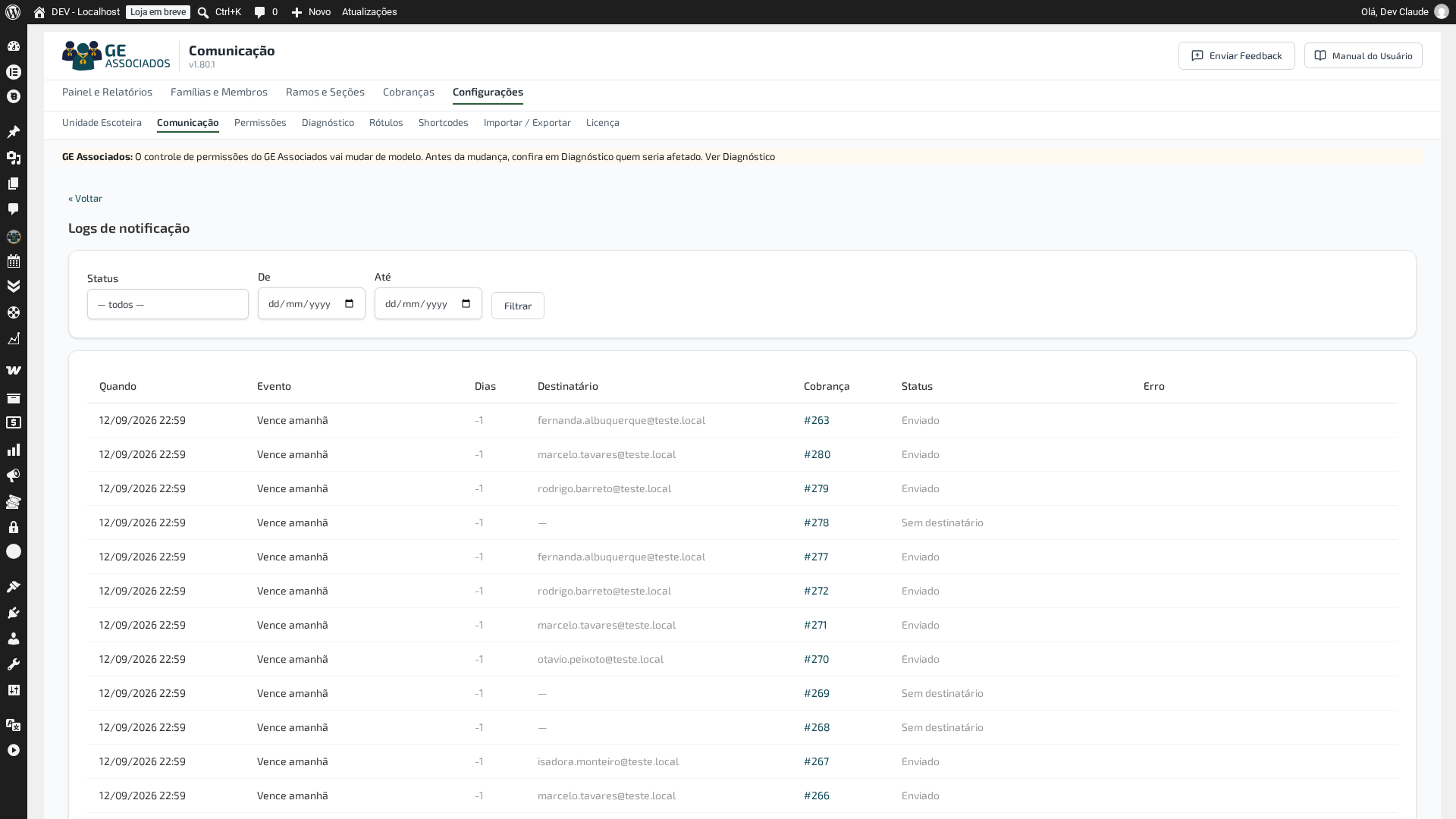Open Tools wrench icon in sidebar
Viewport: 1456px width, 819px height.
[x=14, y=664]
